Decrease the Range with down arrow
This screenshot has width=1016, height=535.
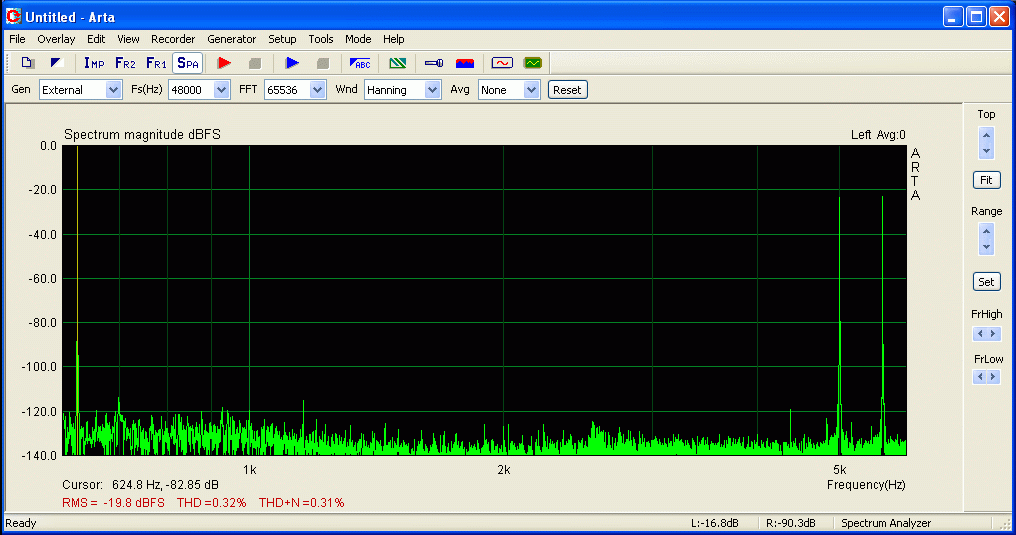pos(986,247)
